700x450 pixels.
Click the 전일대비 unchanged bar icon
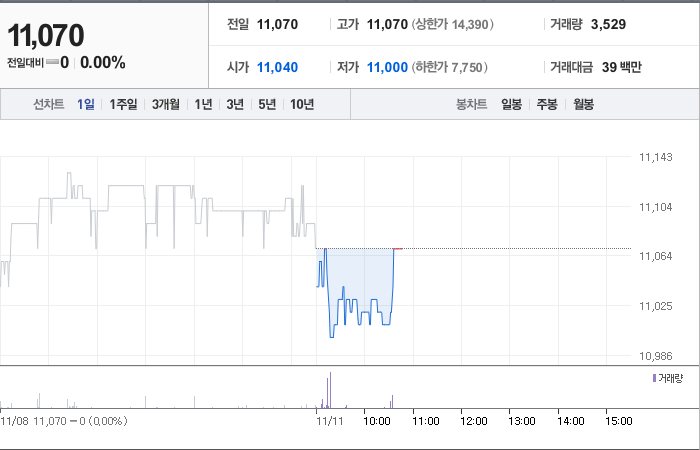[x=52, y=62]
